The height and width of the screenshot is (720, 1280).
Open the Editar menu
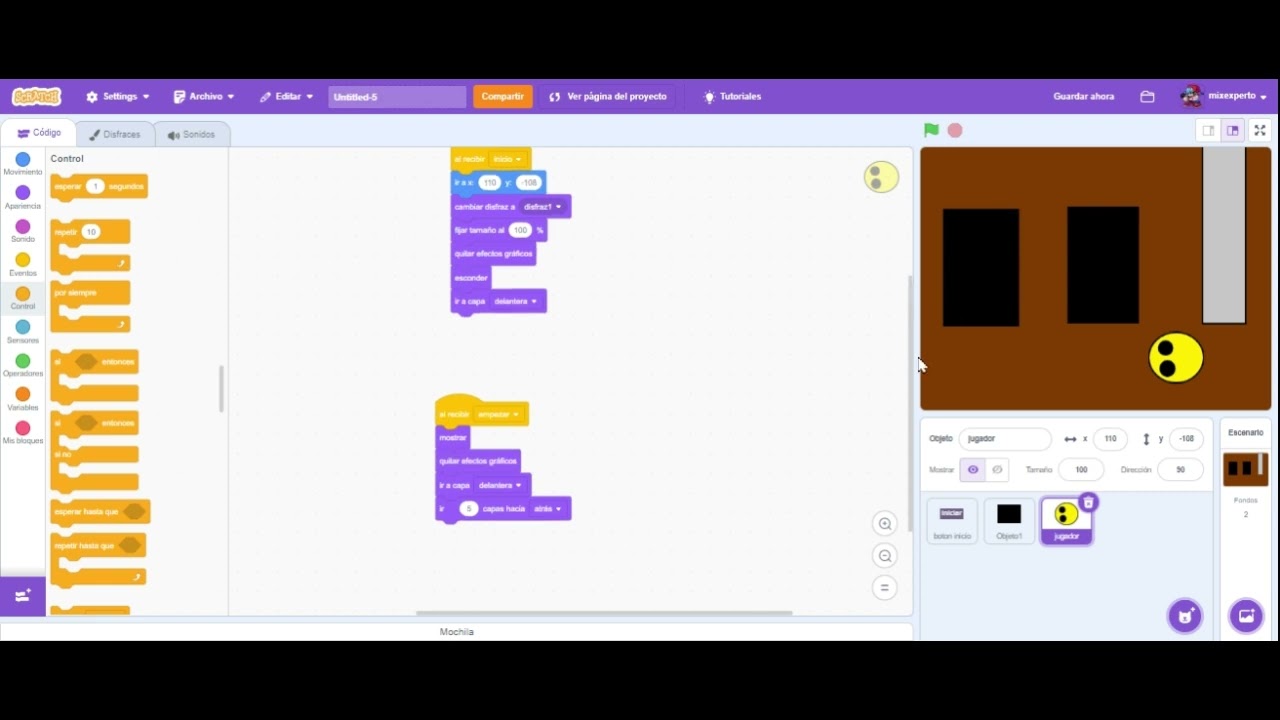(x=286, y=97)
